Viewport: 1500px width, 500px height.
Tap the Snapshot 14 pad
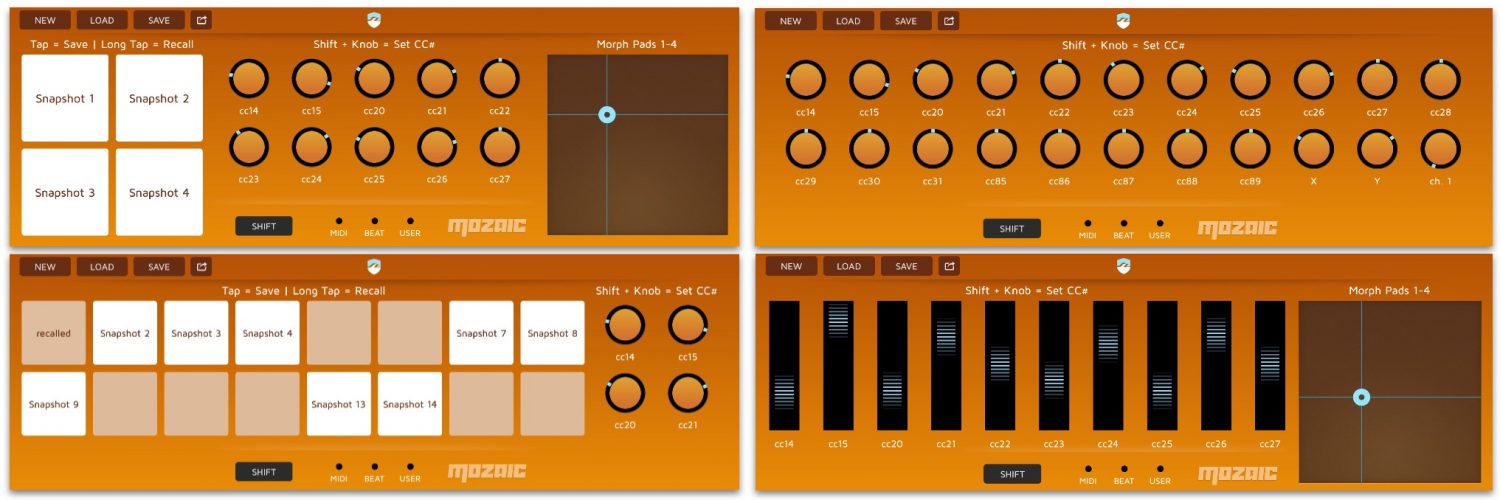410,404
